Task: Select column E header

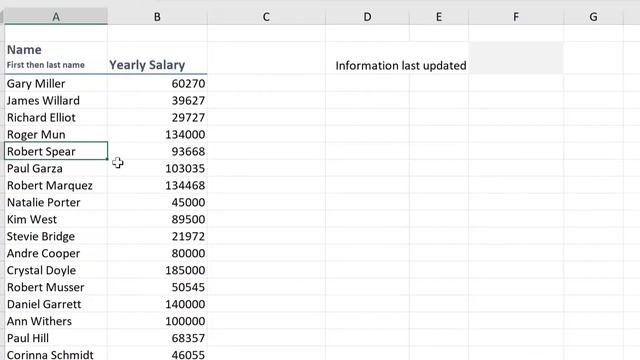Action: [439, 17]
